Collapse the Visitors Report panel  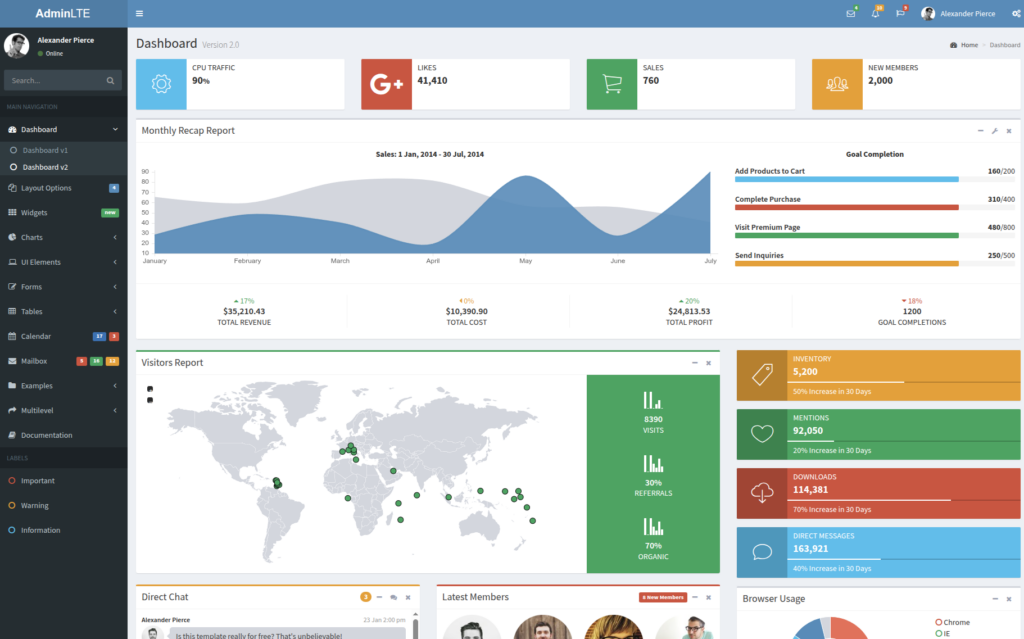(695, 363)
